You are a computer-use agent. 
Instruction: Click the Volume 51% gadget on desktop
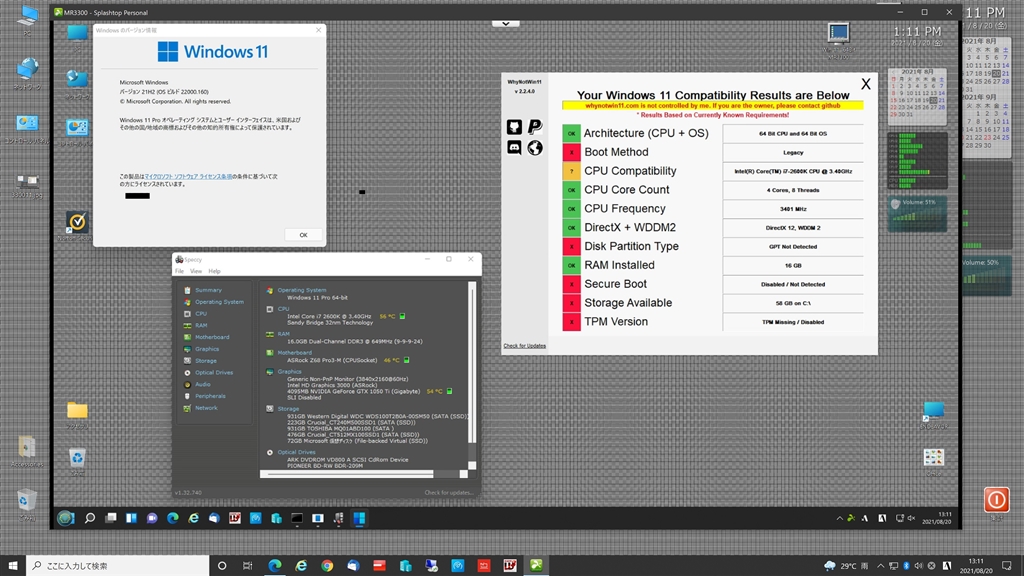click(x=918, y=214)
